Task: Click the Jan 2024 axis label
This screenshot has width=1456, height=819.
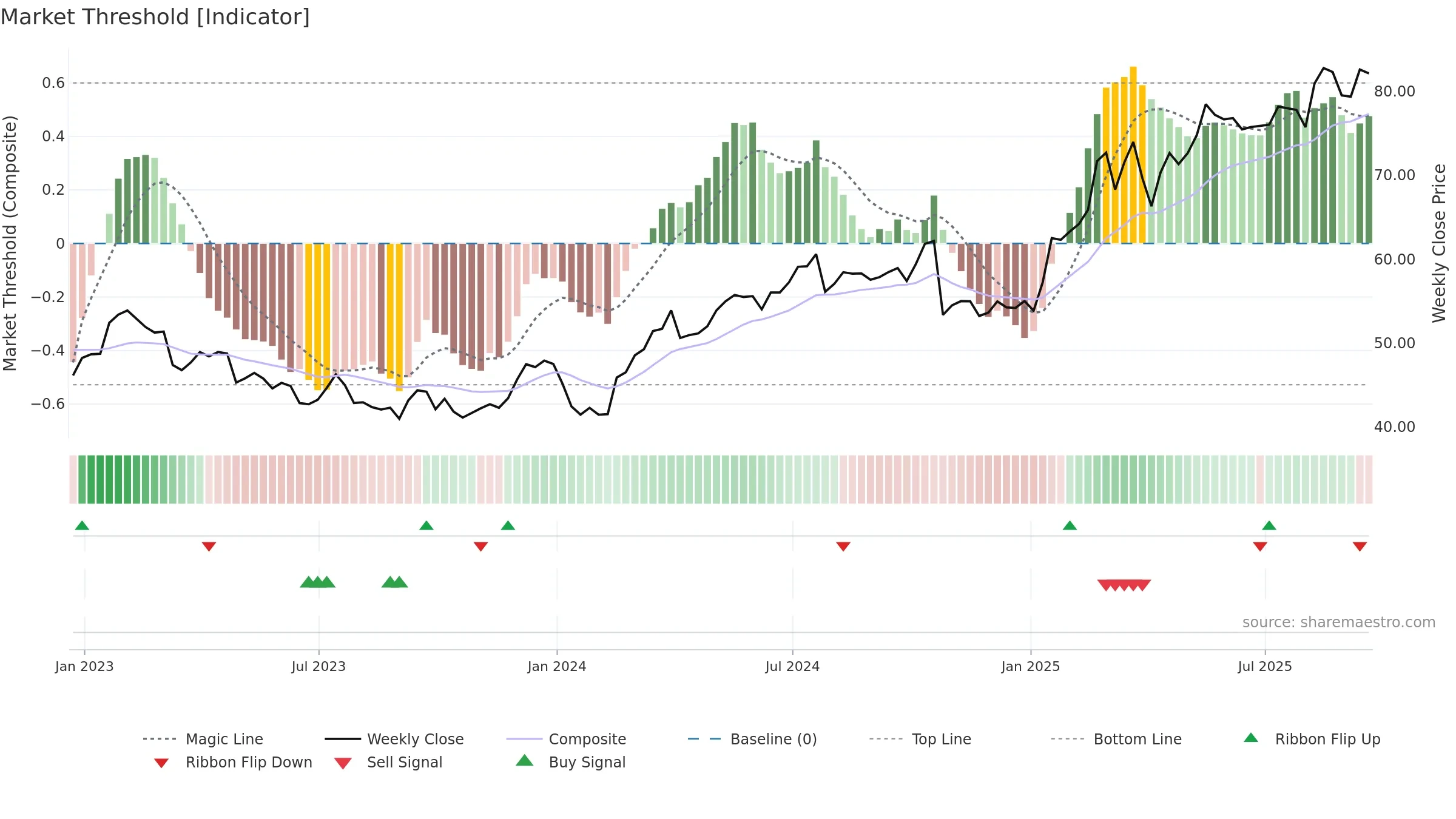Action: [x=557, y=666]
